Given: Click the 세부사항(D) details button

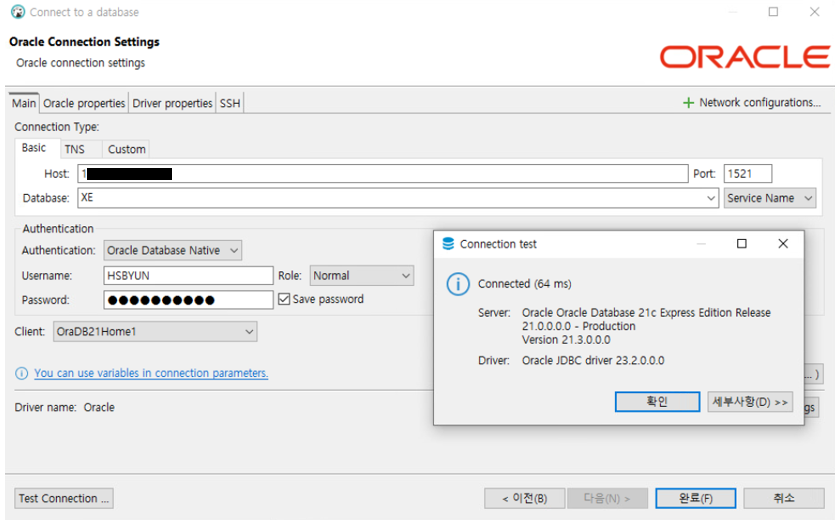Looking at the screenshot, I should pos(750,402).
